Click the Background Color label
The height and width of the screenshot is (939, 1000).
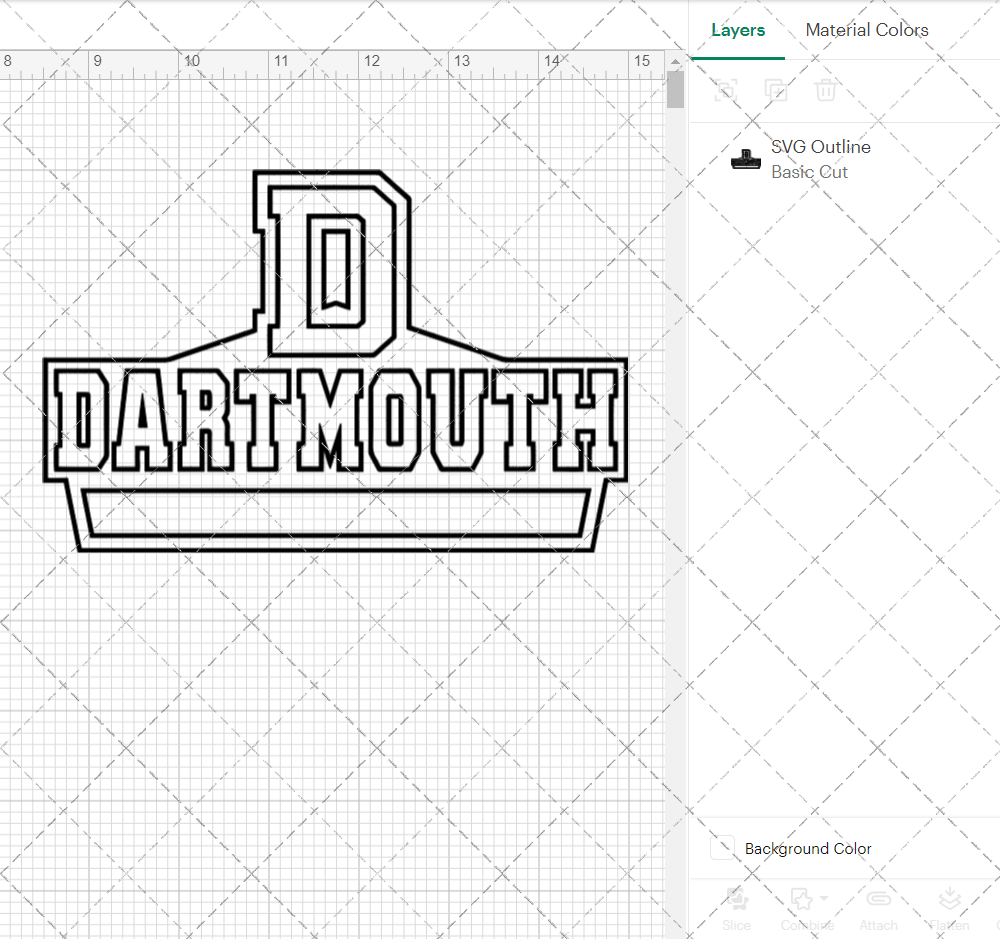808,848
